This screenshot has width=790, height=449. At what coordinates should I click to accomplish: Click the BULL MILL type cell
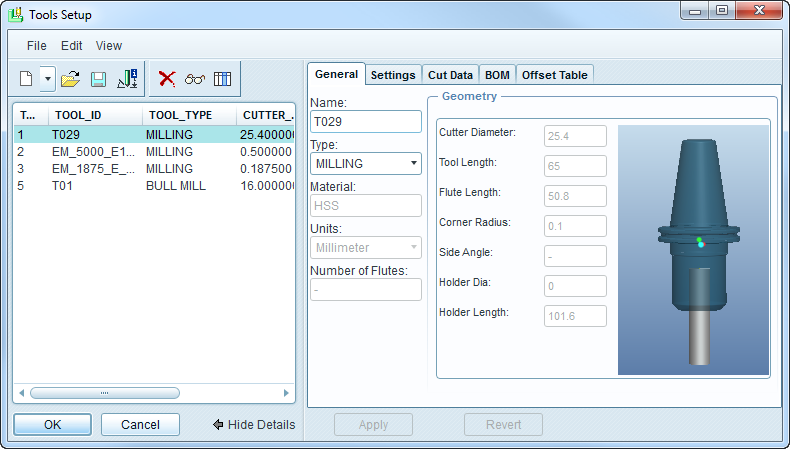(x=176, y=186)
